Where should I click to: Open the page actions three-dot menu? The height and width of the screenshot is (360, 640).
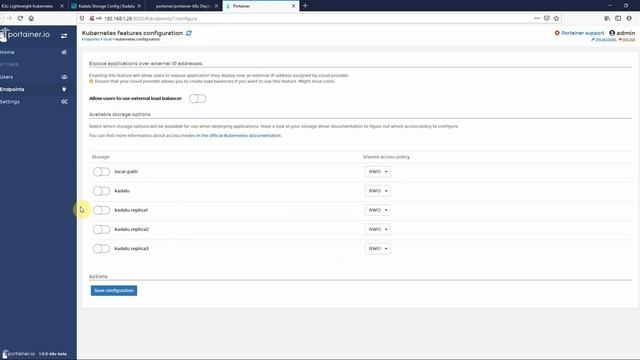tap(537, 18)
